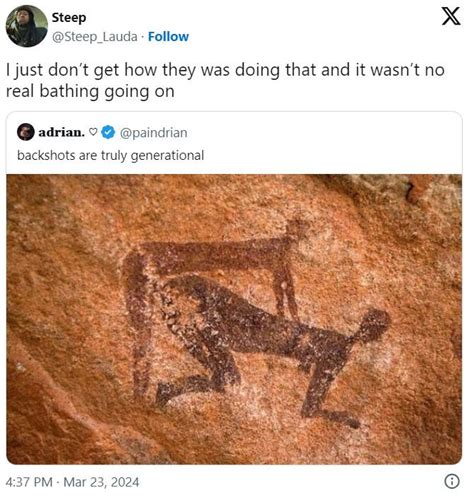Open adrian's small profile avatar

26,132
